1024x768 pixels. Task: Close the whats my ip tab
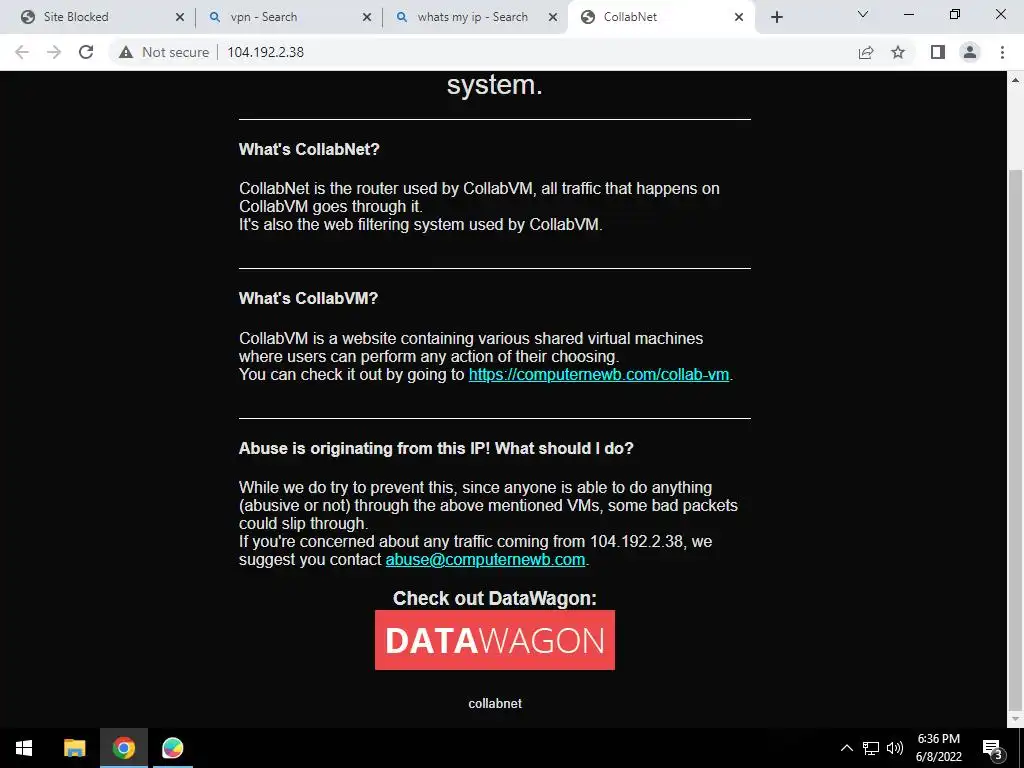point(553,17)
